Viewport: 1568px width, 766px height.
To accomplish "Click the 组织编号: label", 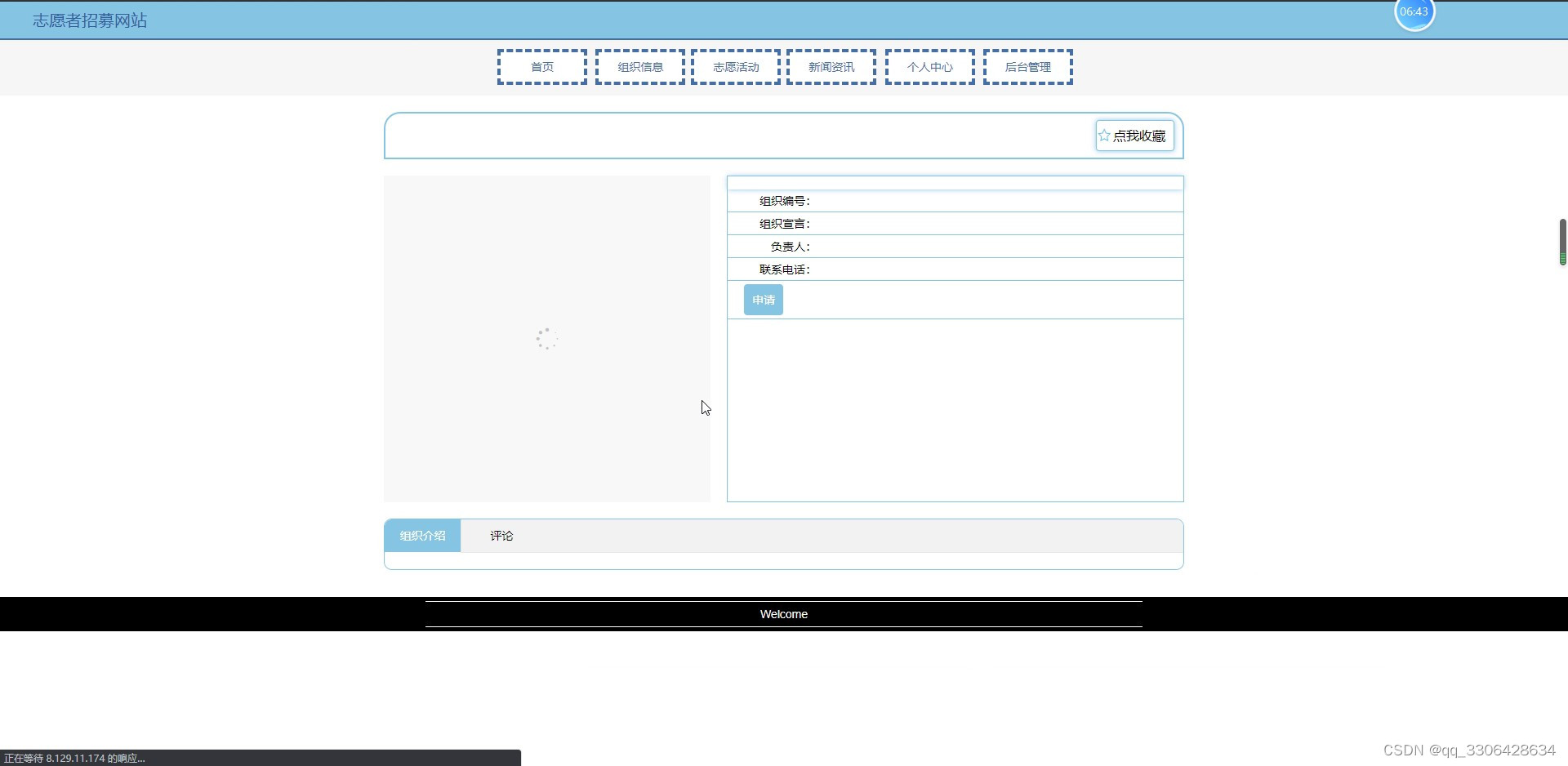I will point(785,201).
